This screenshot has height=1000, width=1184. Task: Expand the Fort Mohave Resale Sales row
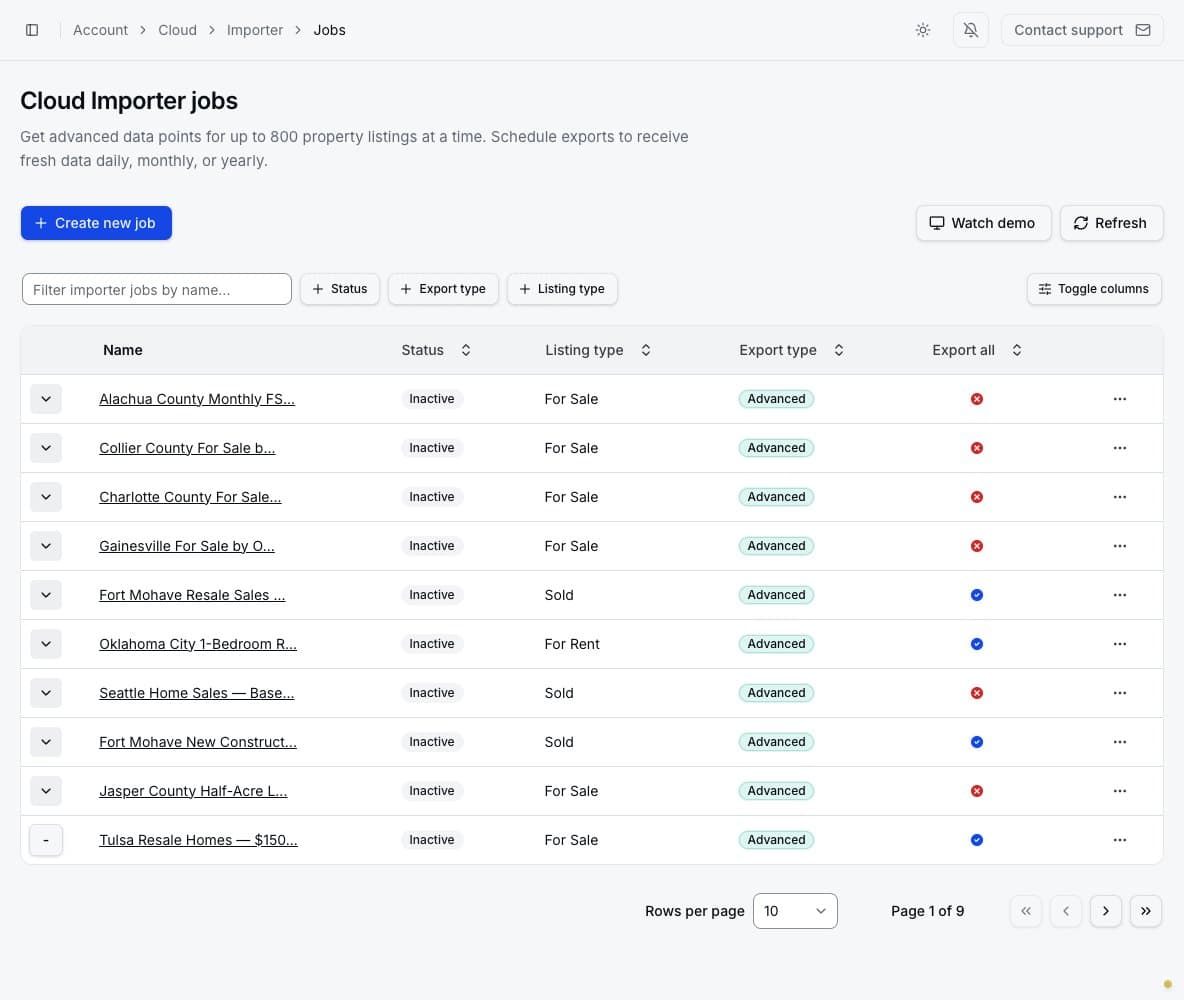tap(46, 595)
